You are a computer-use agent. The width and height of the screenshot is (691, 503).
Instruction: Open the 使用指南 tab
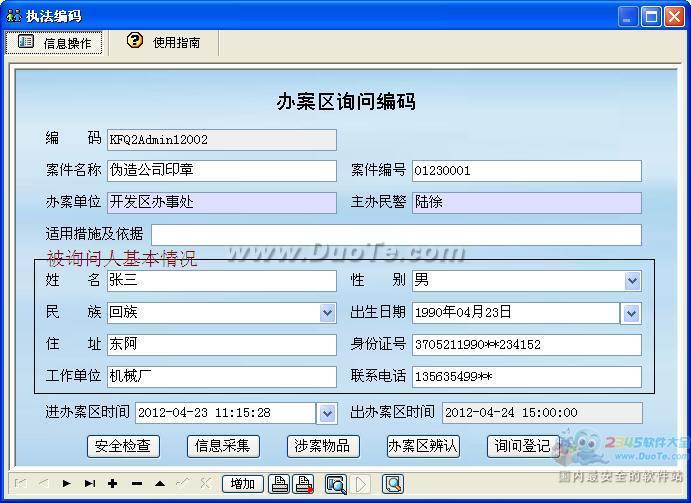point(164,42)
